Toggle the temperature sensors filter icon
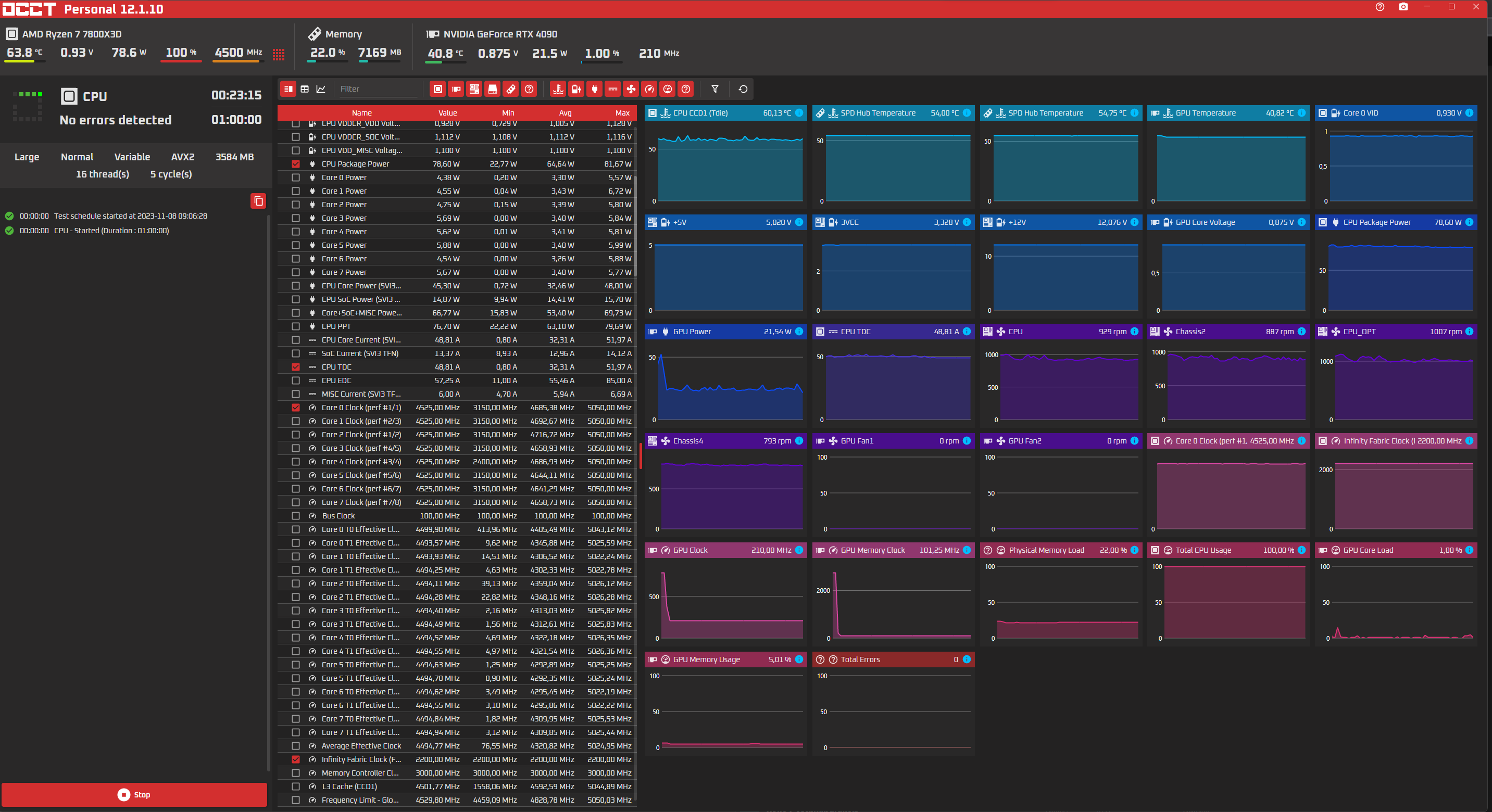Screen dimensions: 1492x812 pyautogui.click(x=558, y=89)
